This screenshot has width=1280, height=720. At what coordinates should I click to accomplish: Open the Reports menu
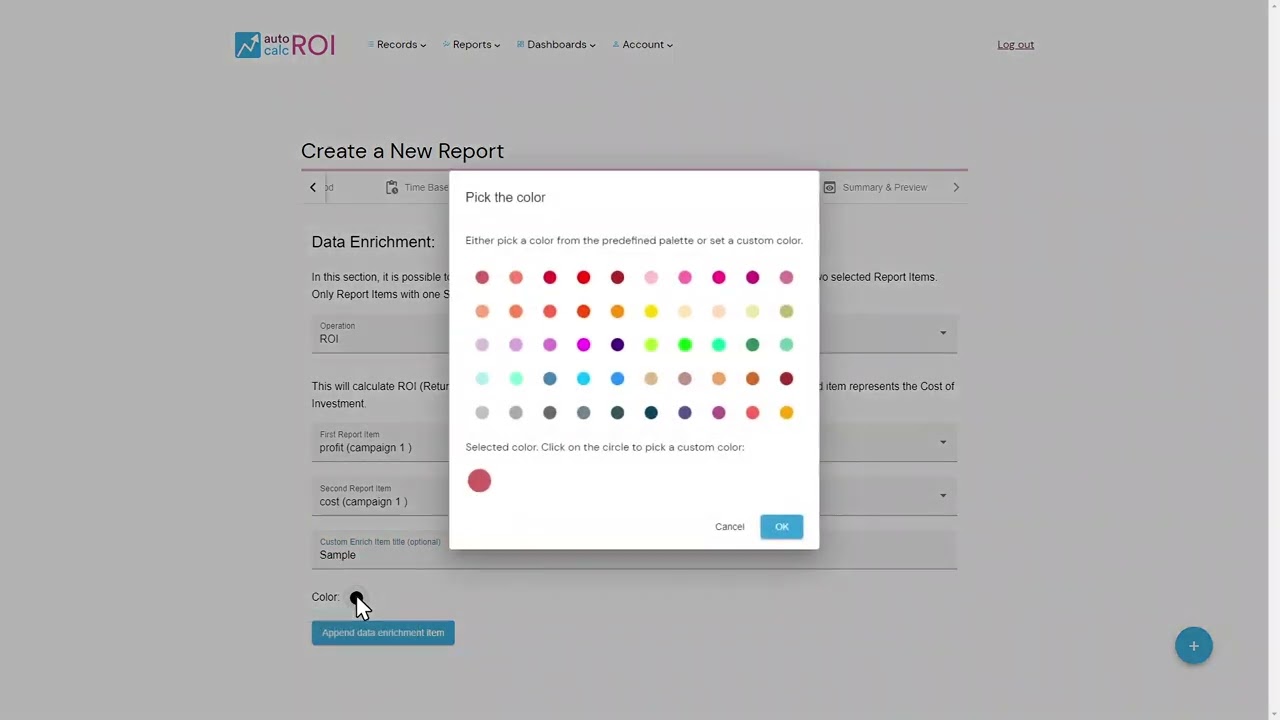tap(472, 44)
